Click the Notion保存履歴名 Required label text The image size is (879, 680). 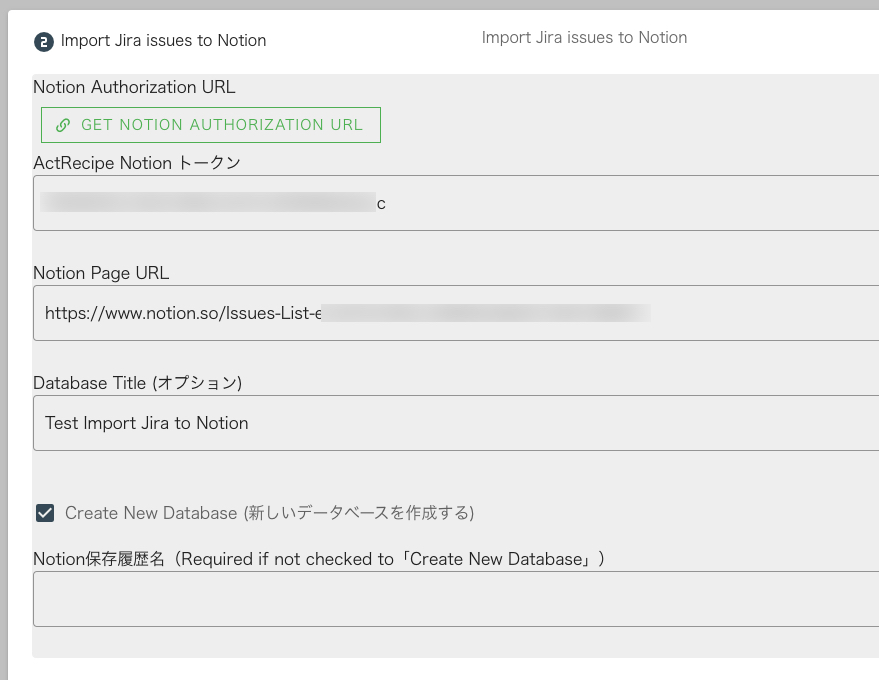click(x=319, y=559)
